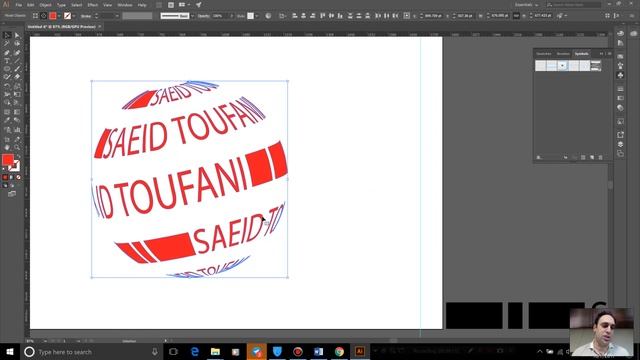Open the Window menu
640x360 pixels.
click(x=124, y=5)
